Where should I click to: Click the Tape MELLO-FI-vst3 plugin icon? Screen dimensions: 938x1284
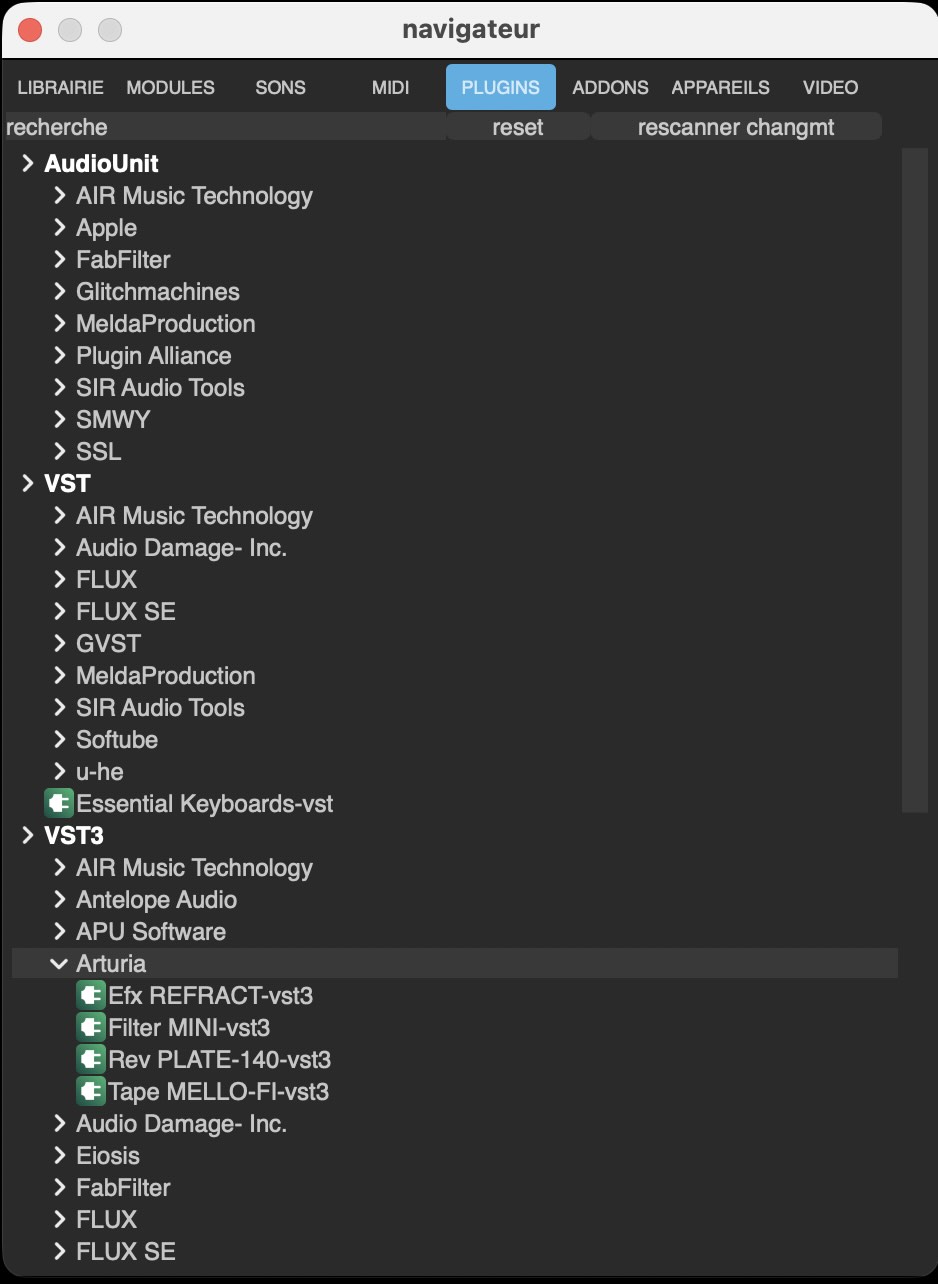[x=91, y=1092]
